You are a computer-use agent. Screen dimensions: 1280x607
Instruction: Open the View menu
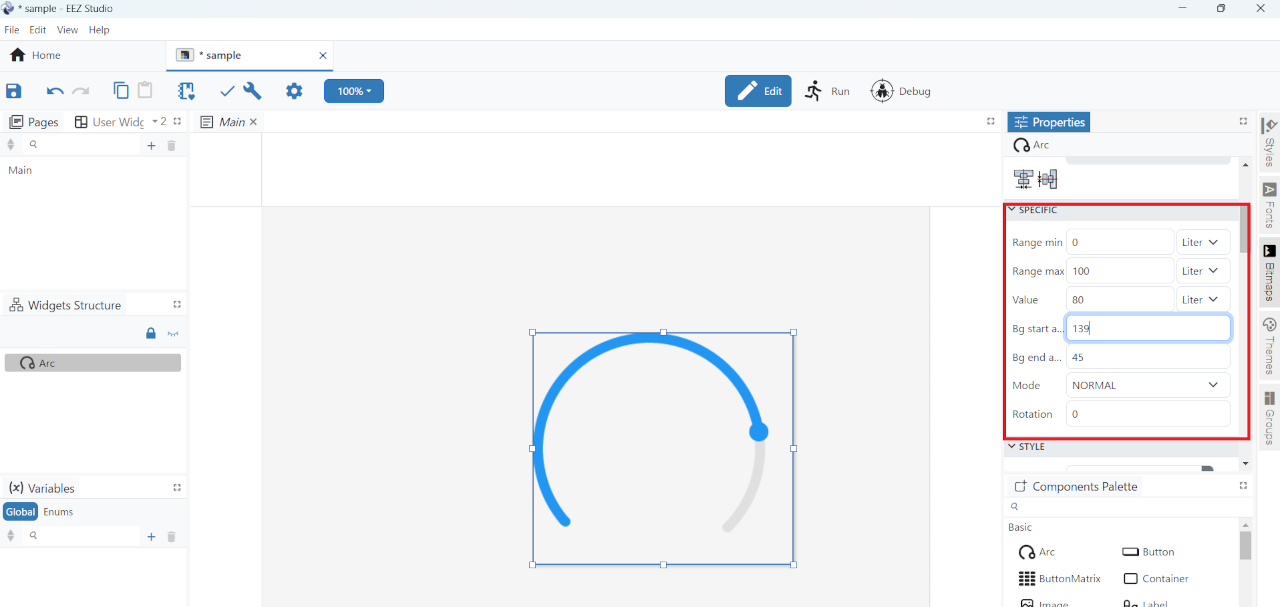point(67,30)
